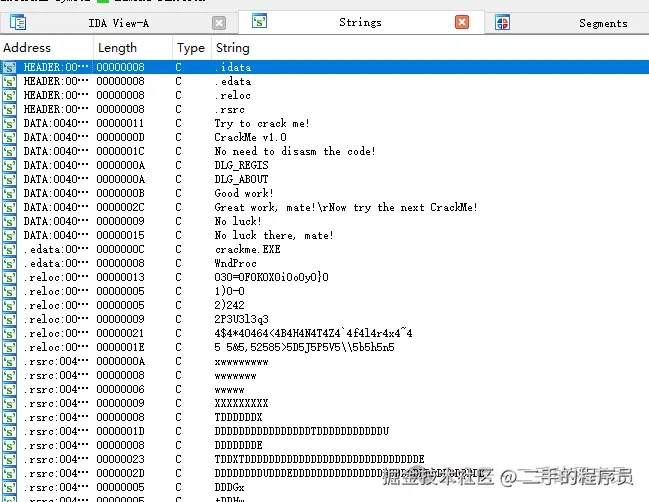Select the 'XXXXXXXXX' string
This screenshot has width=649, height=502.
click(x=241, y=403)
